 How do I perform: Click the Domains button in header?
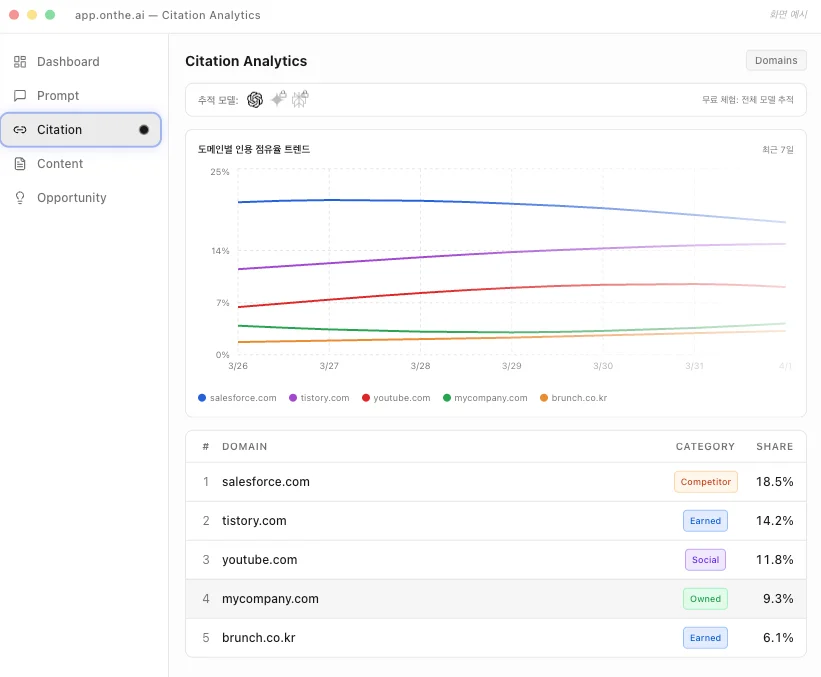(776, 61)
